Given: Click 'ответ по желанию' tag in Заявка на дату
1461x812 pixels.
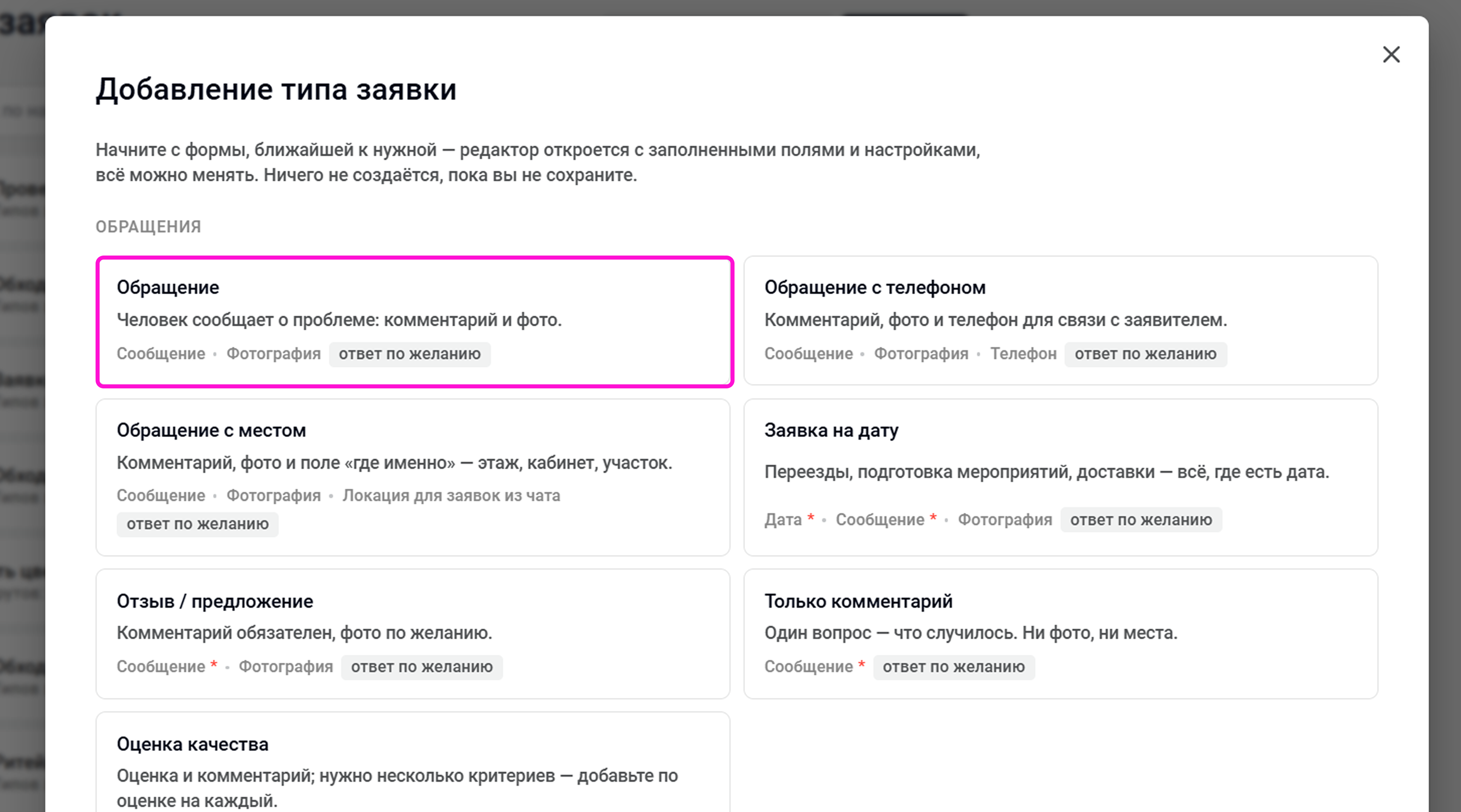Looking at the screenshot, I should pos(1141,520).
